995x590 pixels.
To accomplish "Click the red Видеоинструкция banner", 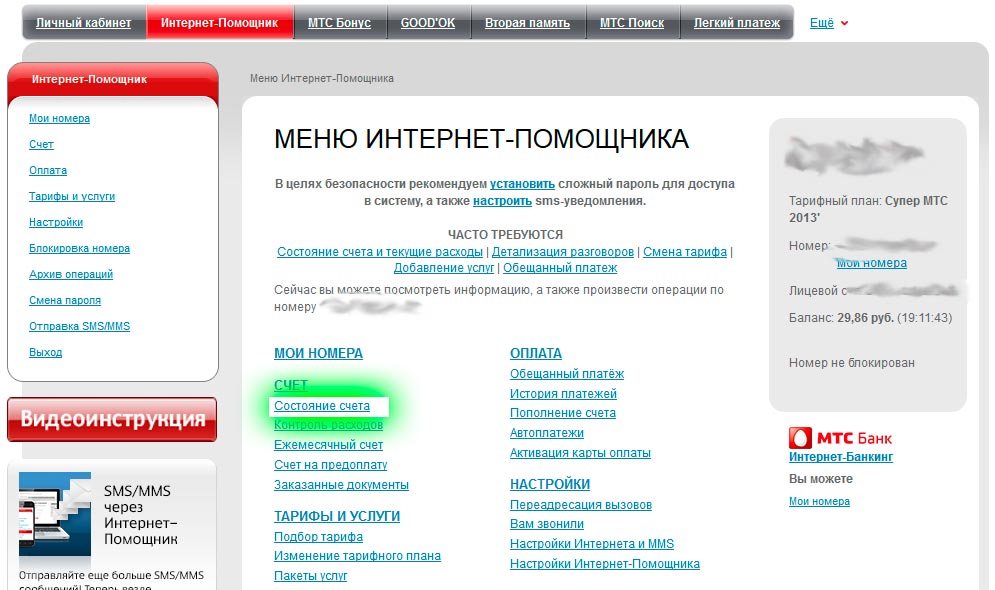I will pos(112,419).
